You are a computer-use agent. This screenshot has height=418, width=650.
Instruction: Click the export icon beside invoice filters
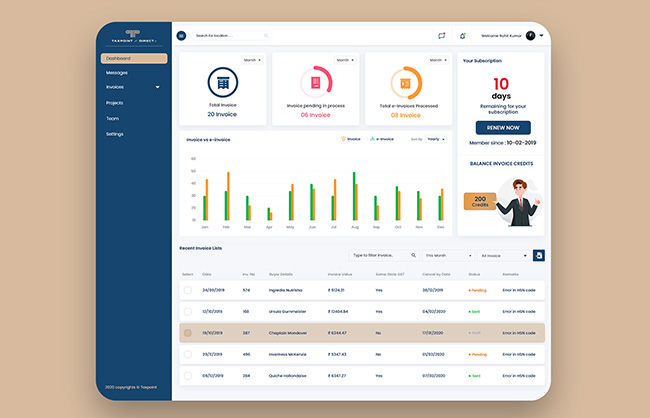click(539, 256)
